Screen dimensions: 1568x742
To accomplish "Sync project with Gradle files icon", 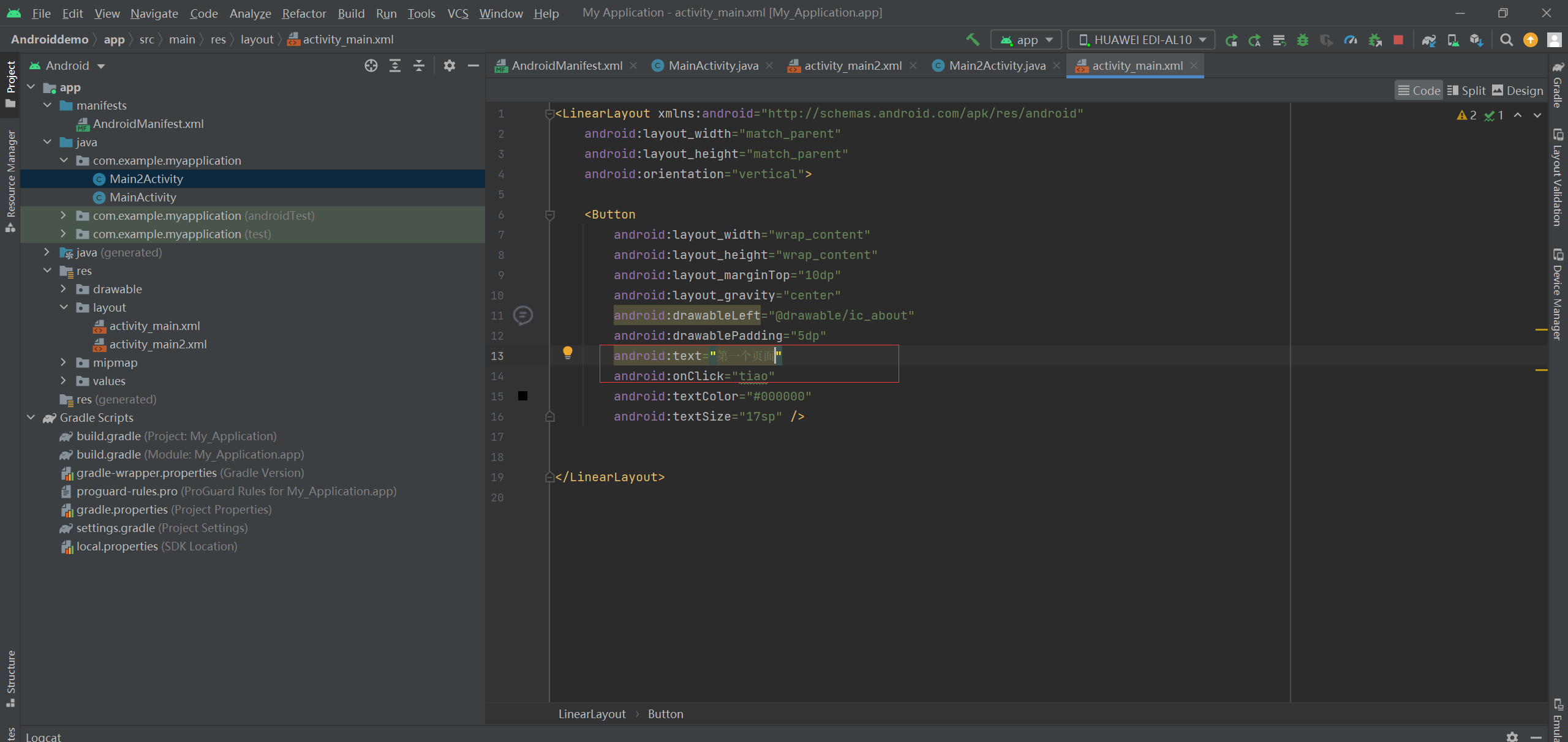I will click(x=1428, y=40).
